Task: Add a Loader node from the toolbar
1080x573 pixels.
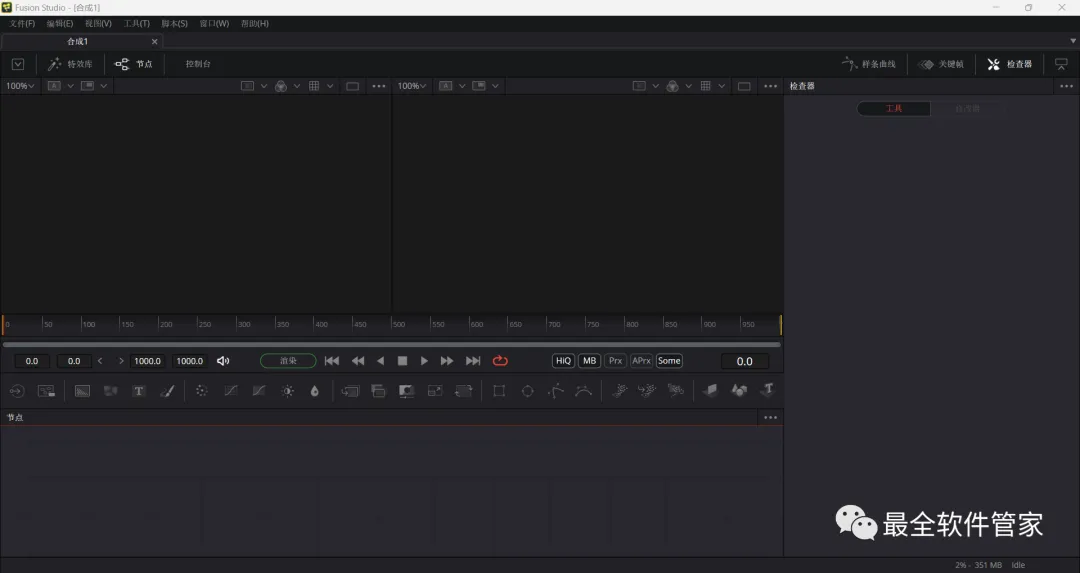Action: pyautogui.click(x=17, y=391)
